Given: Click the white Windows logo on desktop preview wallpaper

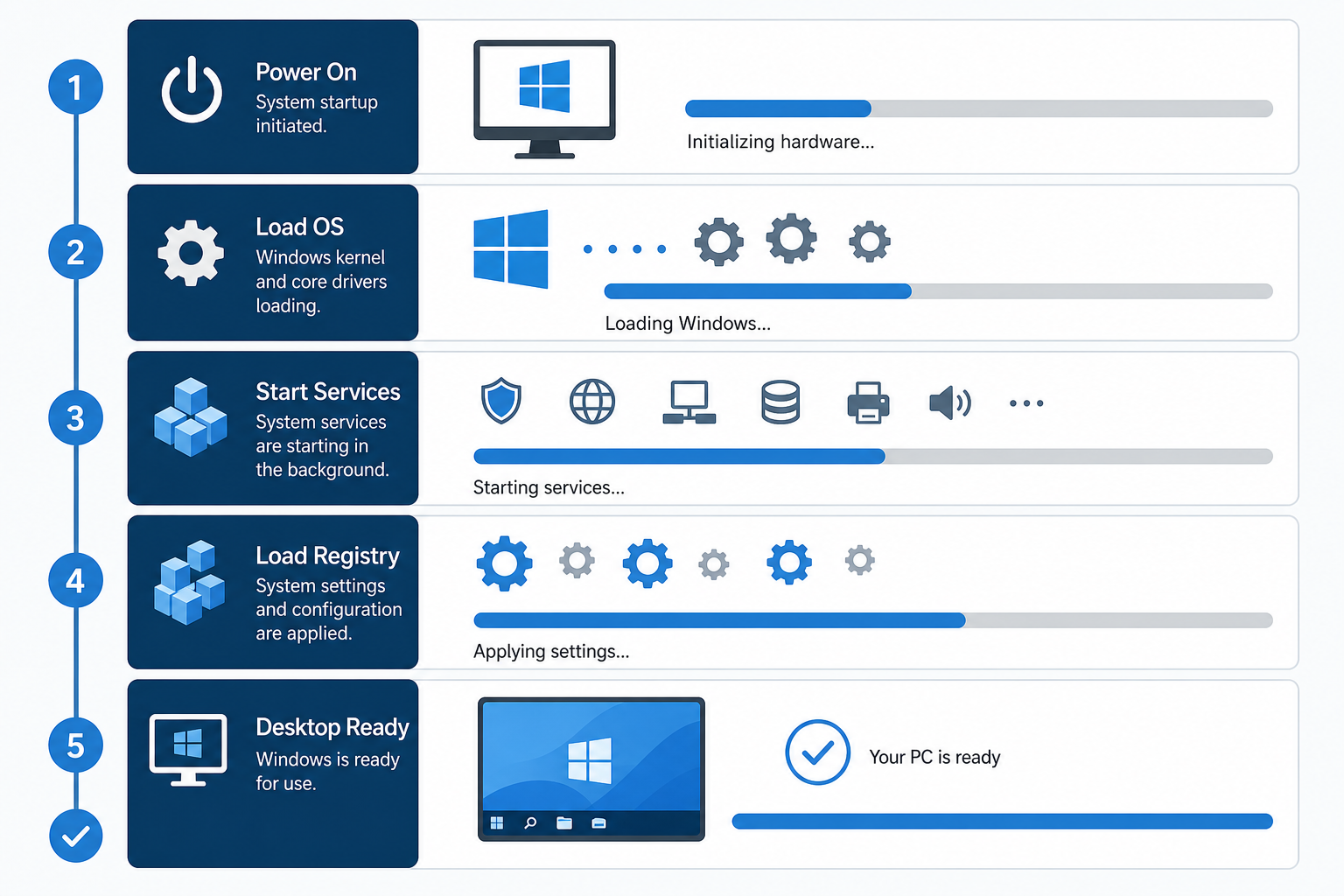Looking at the screenshot, I should (590, 759).
